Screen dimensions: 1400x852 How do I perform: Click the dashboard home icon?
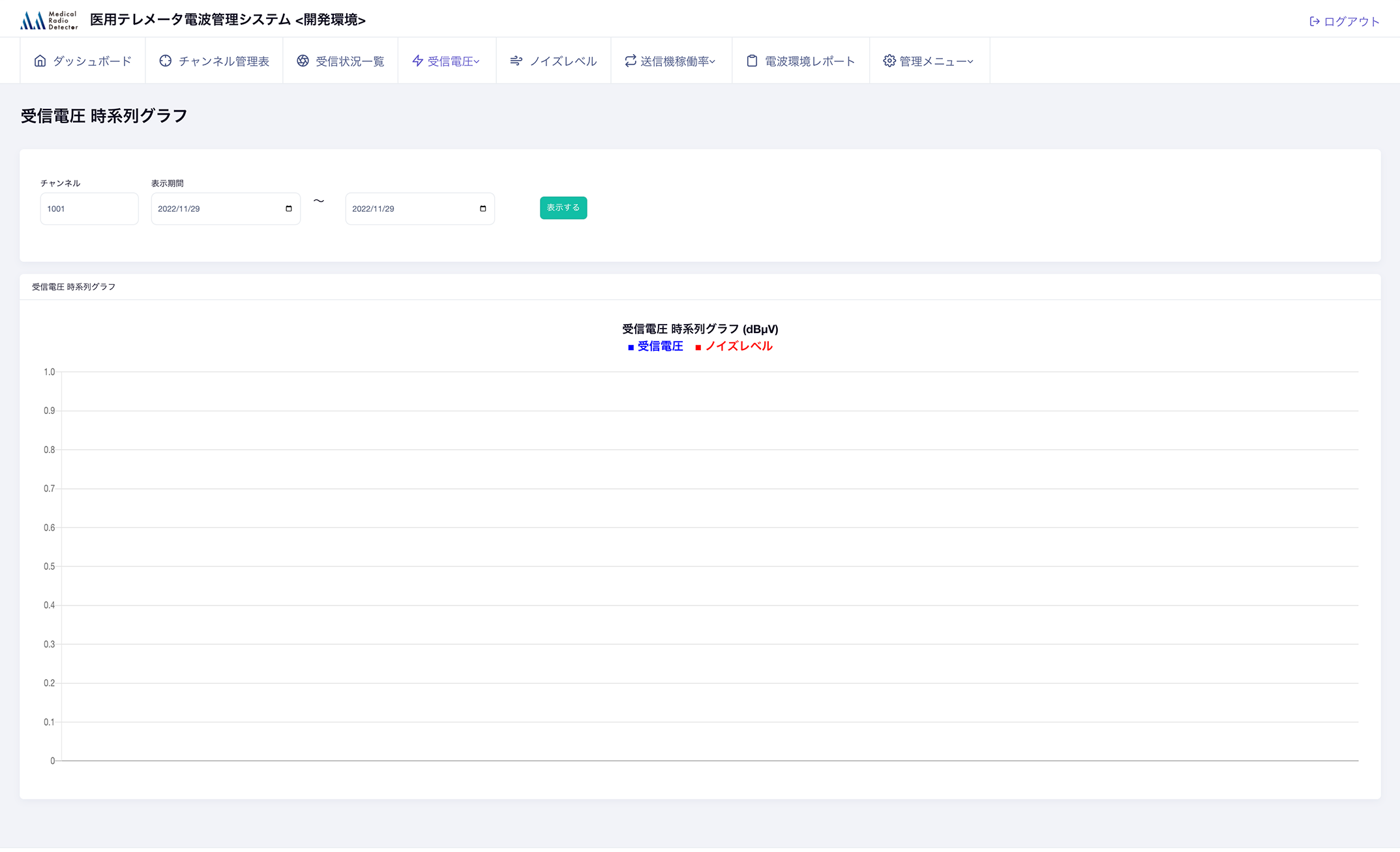(40, 61)
